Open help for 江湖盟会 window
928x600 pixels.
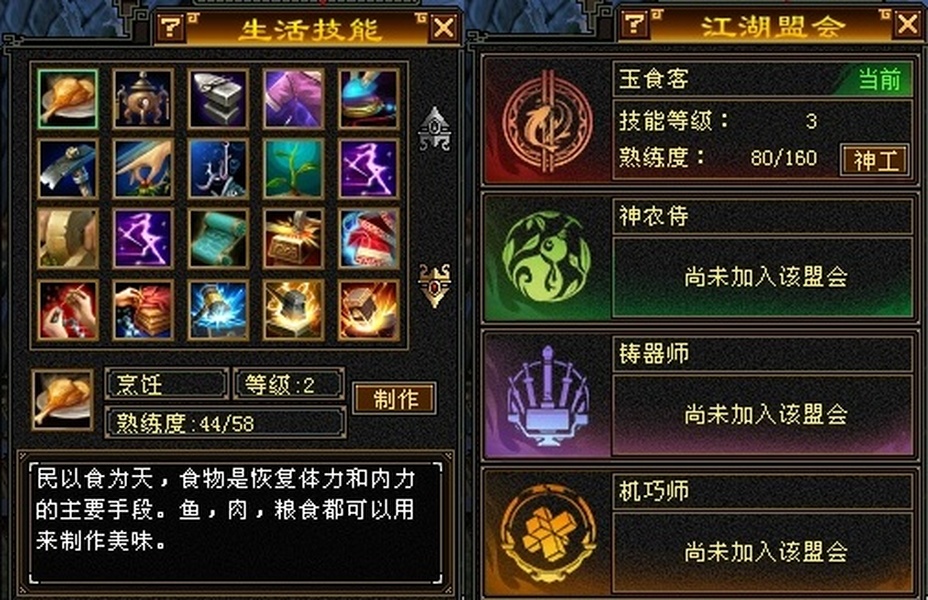[634, 24]
